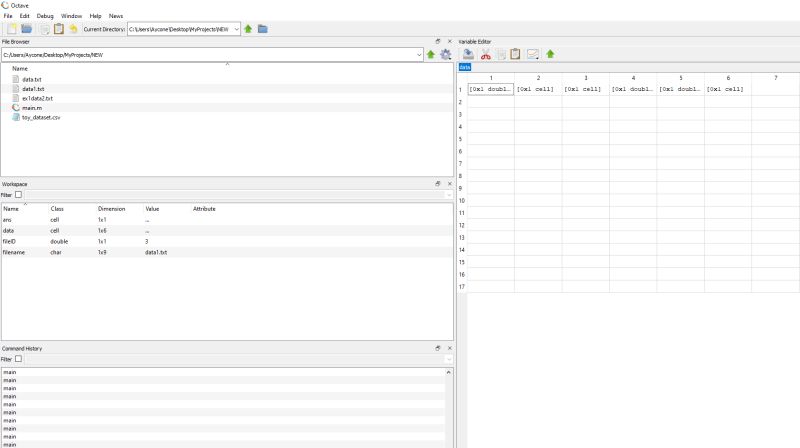This screenshot has width=800, height=448.
Task: Go to parent directory in File Browser
Action: 431,55
